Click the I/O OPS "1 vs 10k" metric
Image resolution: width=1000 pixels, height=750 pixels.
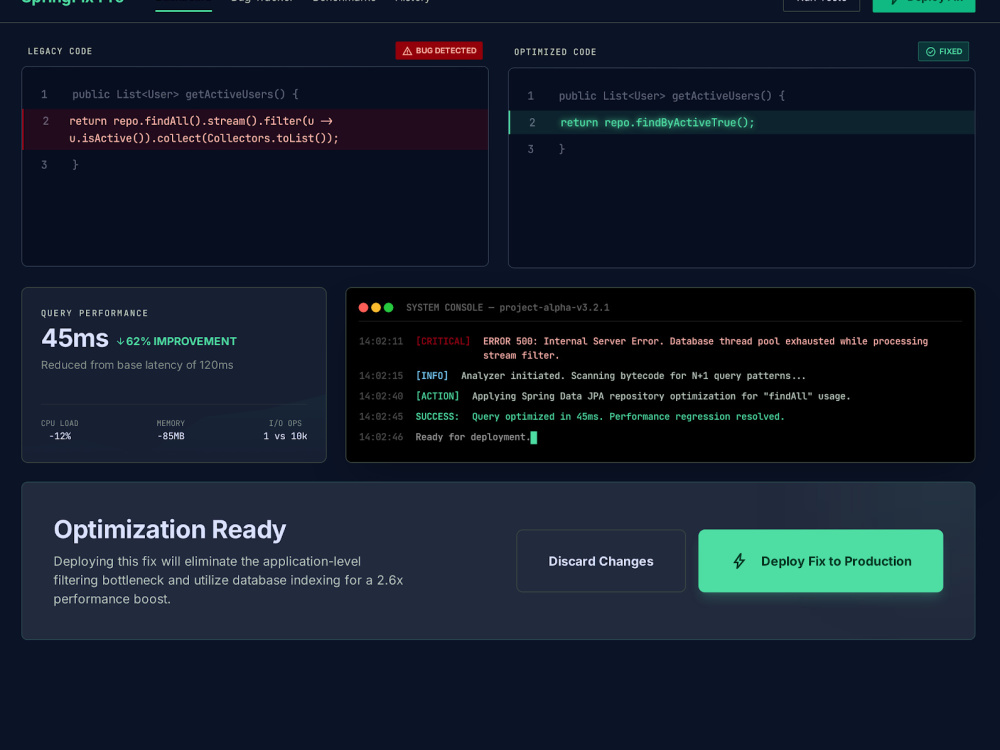pyautogui.click(x=285, y=430)
